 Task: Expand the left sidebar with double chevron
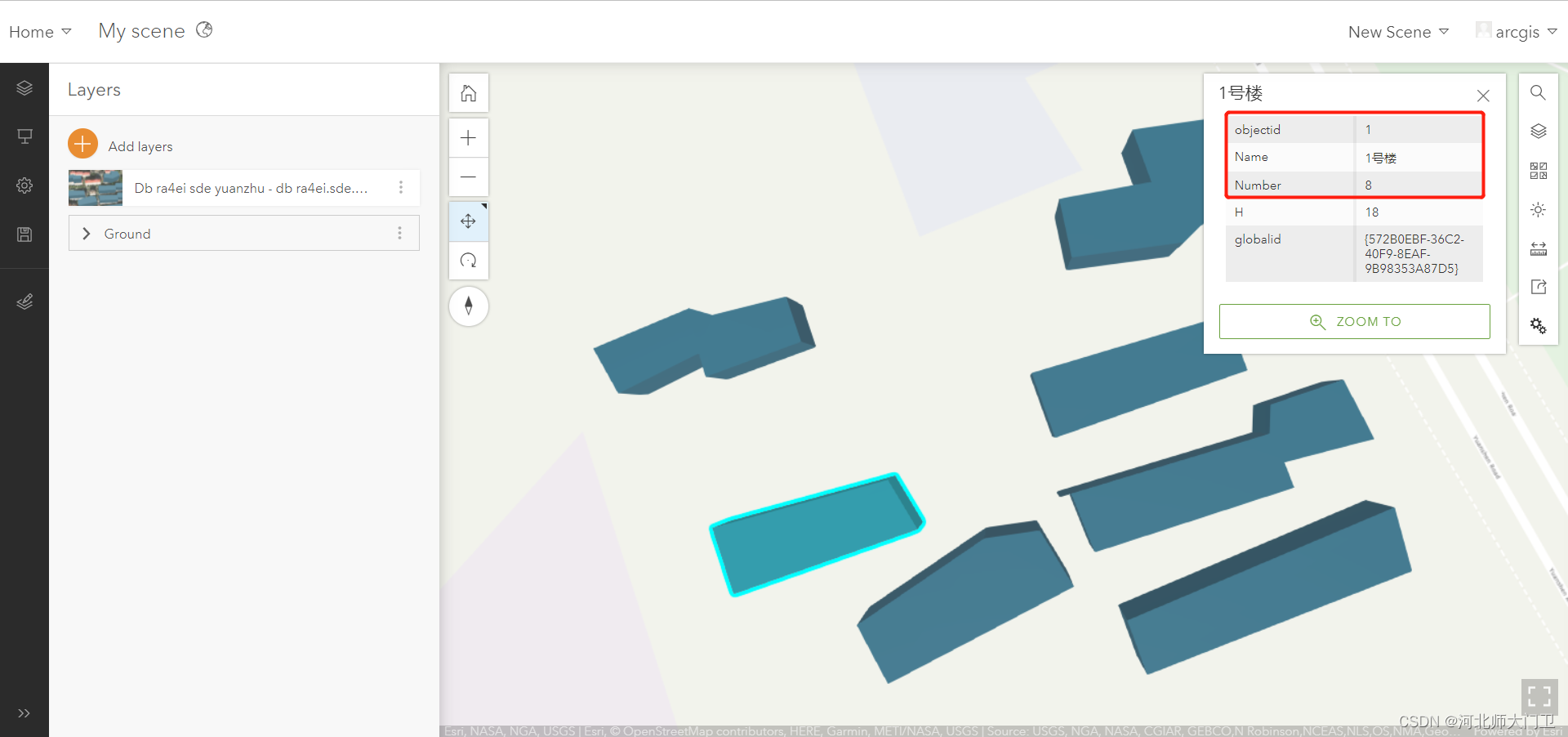pos(24,713)
